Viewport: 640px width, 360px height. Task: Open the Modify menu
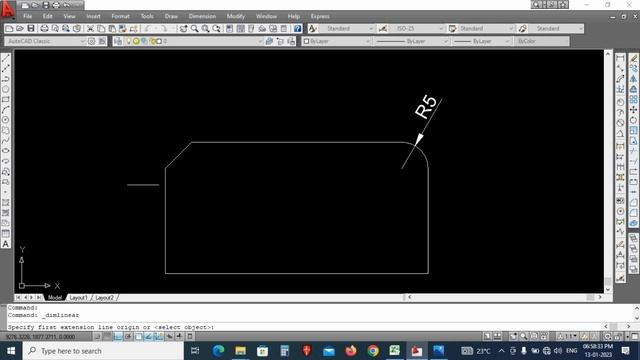[x=236, y=16]
